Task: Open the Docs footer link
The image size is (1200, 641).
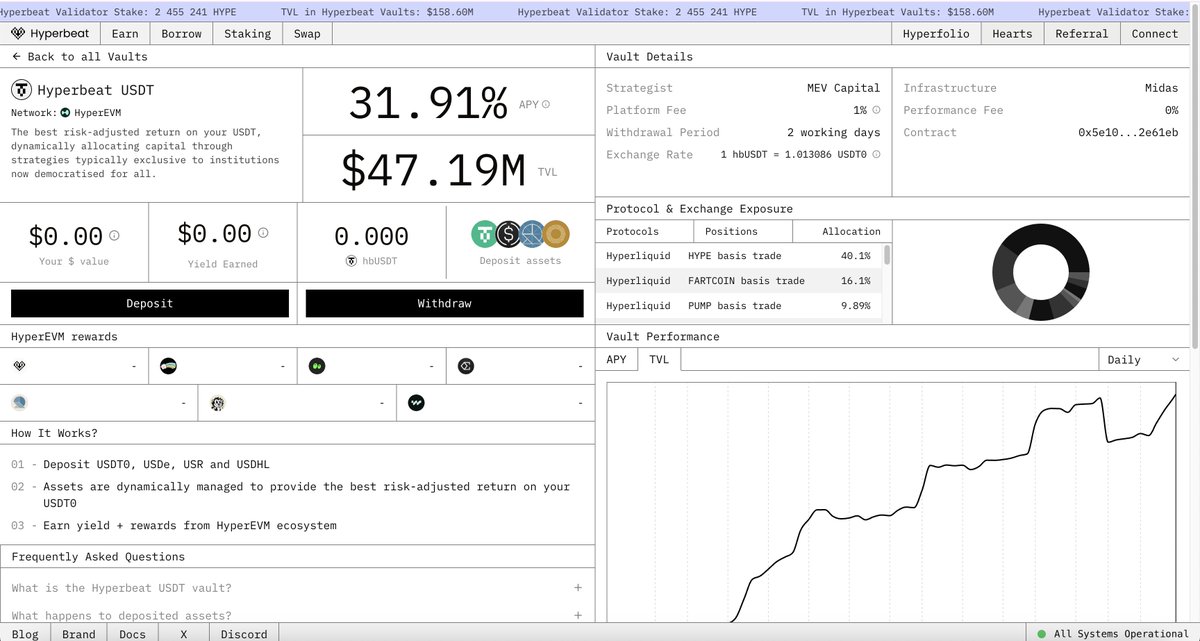Action: click(x=133, y=634)
